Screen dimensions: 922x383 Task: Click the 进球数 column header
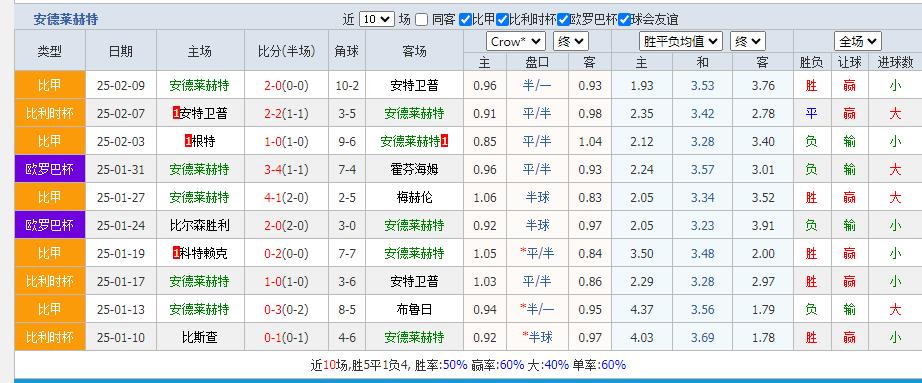tap(895, 62)
